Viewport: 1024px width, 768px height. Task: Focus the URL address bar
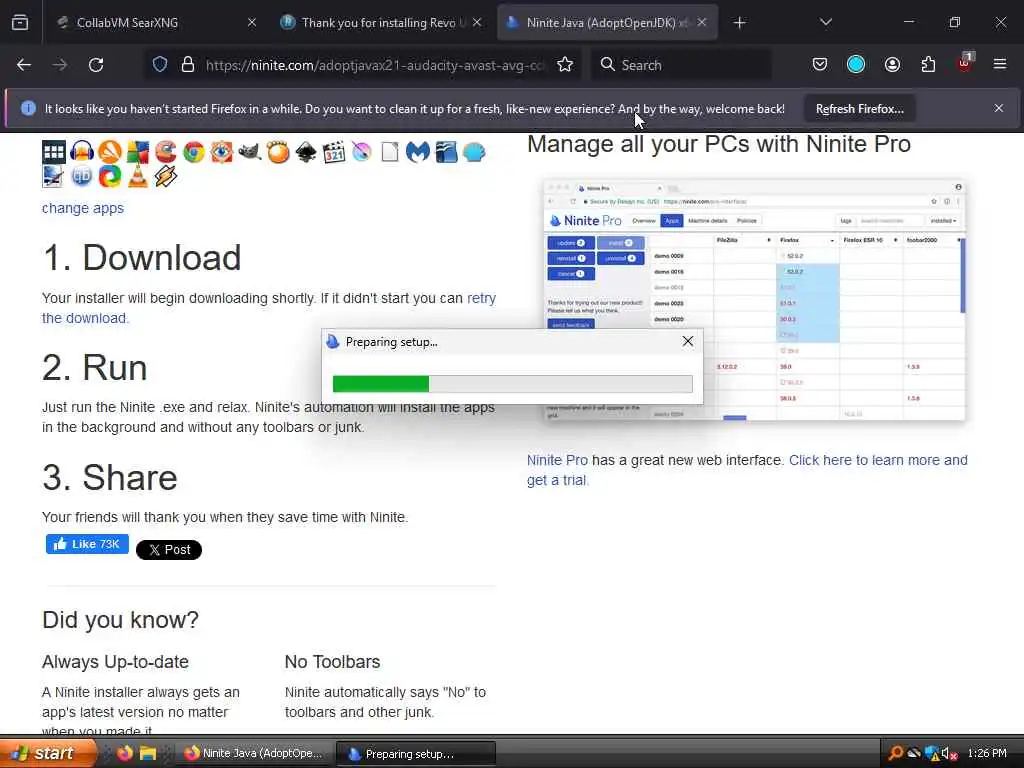[374, 65]
